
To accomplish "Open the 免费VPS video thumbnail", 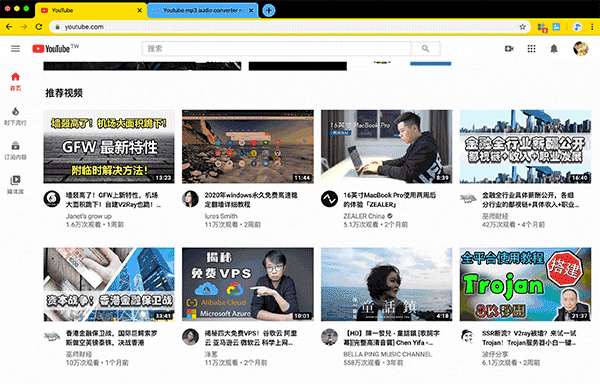I will (248, 284).
